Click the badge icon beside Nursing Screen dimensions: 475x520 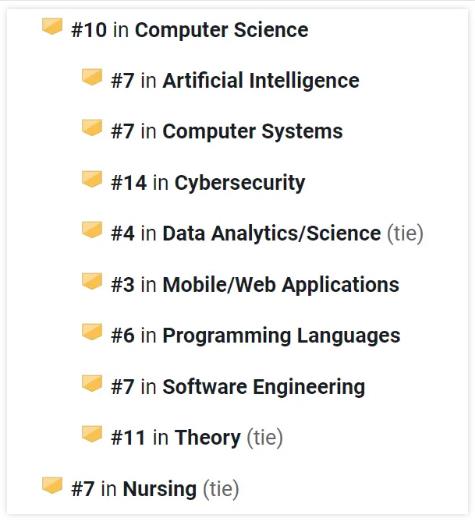click(x=52, y=485)
